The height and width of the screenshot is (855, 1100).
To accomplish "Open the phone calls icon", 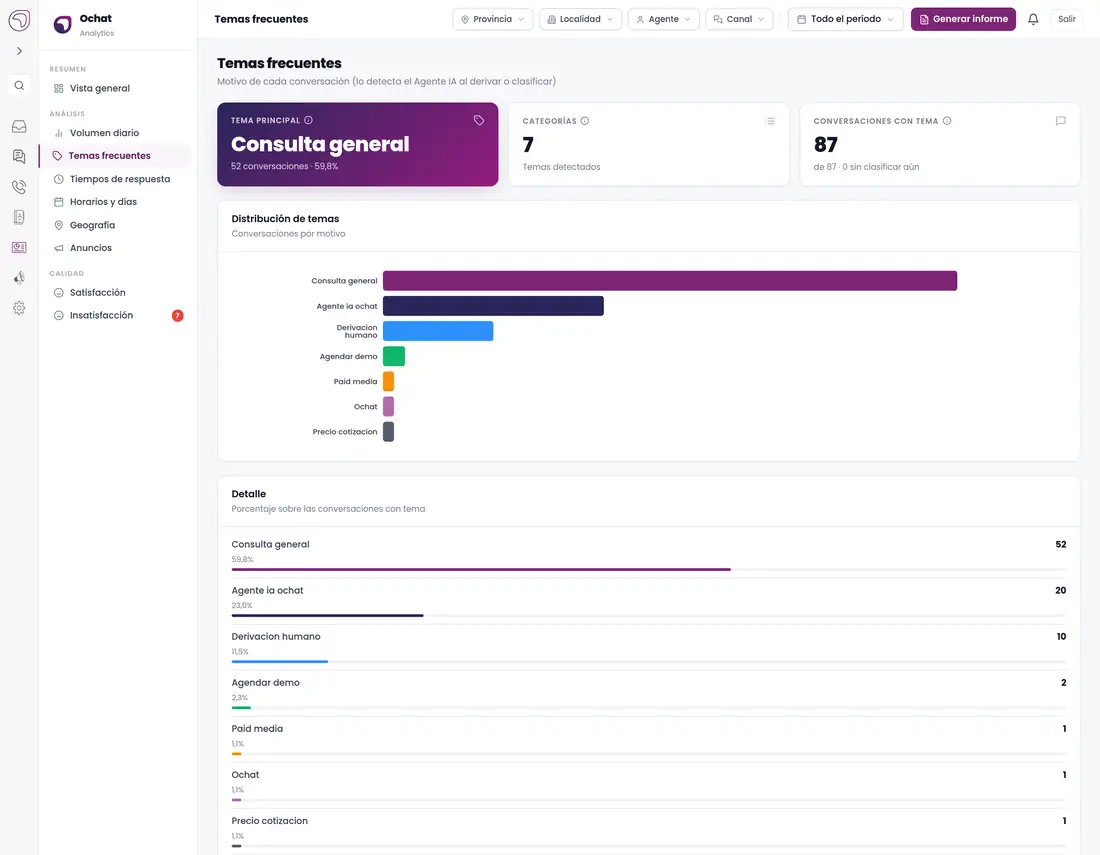I will (x=19, y=187).
